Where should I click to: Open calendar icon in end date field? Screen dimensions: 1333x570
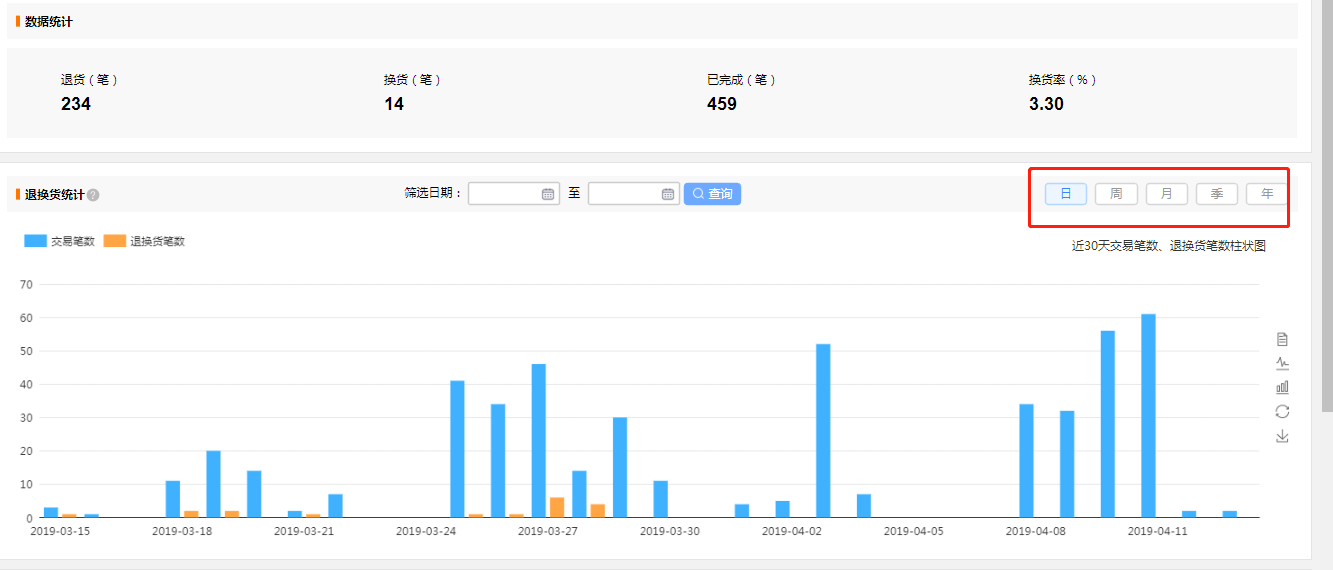click(668, 194)
